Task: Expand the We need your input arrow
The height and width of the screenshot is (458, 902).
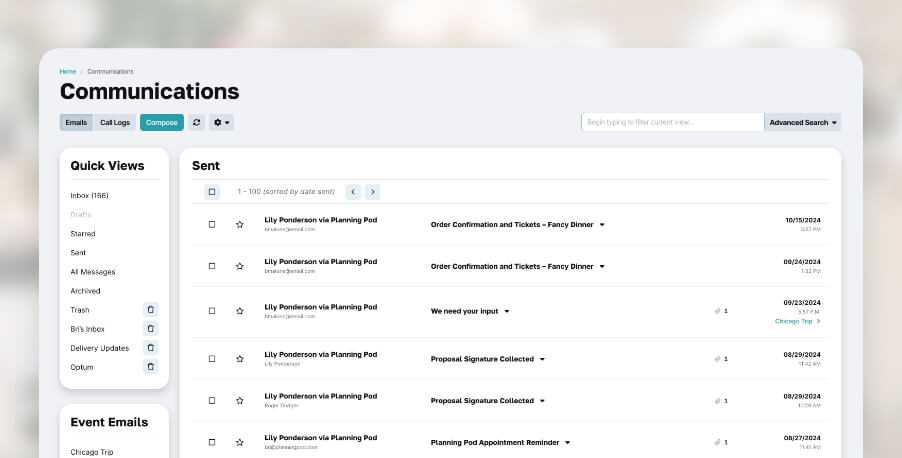Action: [507, 312]
